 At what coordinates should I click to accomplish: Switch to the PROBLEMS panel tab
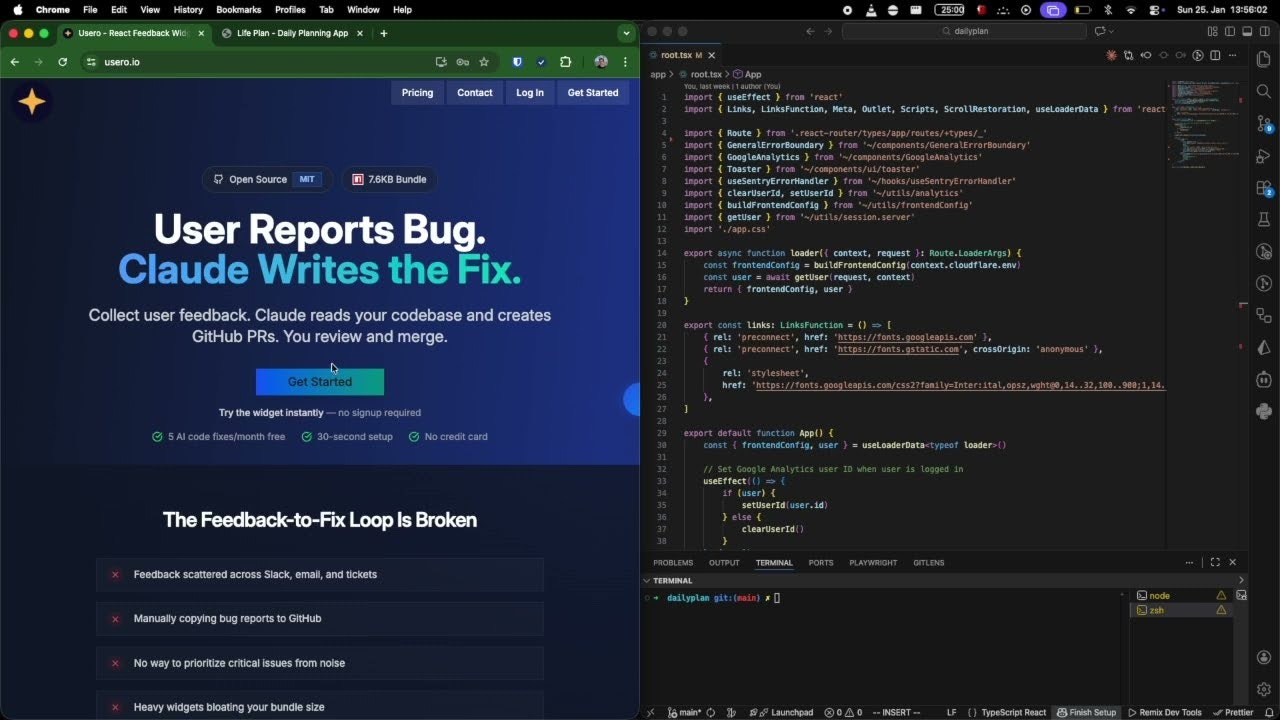(673, 563)
